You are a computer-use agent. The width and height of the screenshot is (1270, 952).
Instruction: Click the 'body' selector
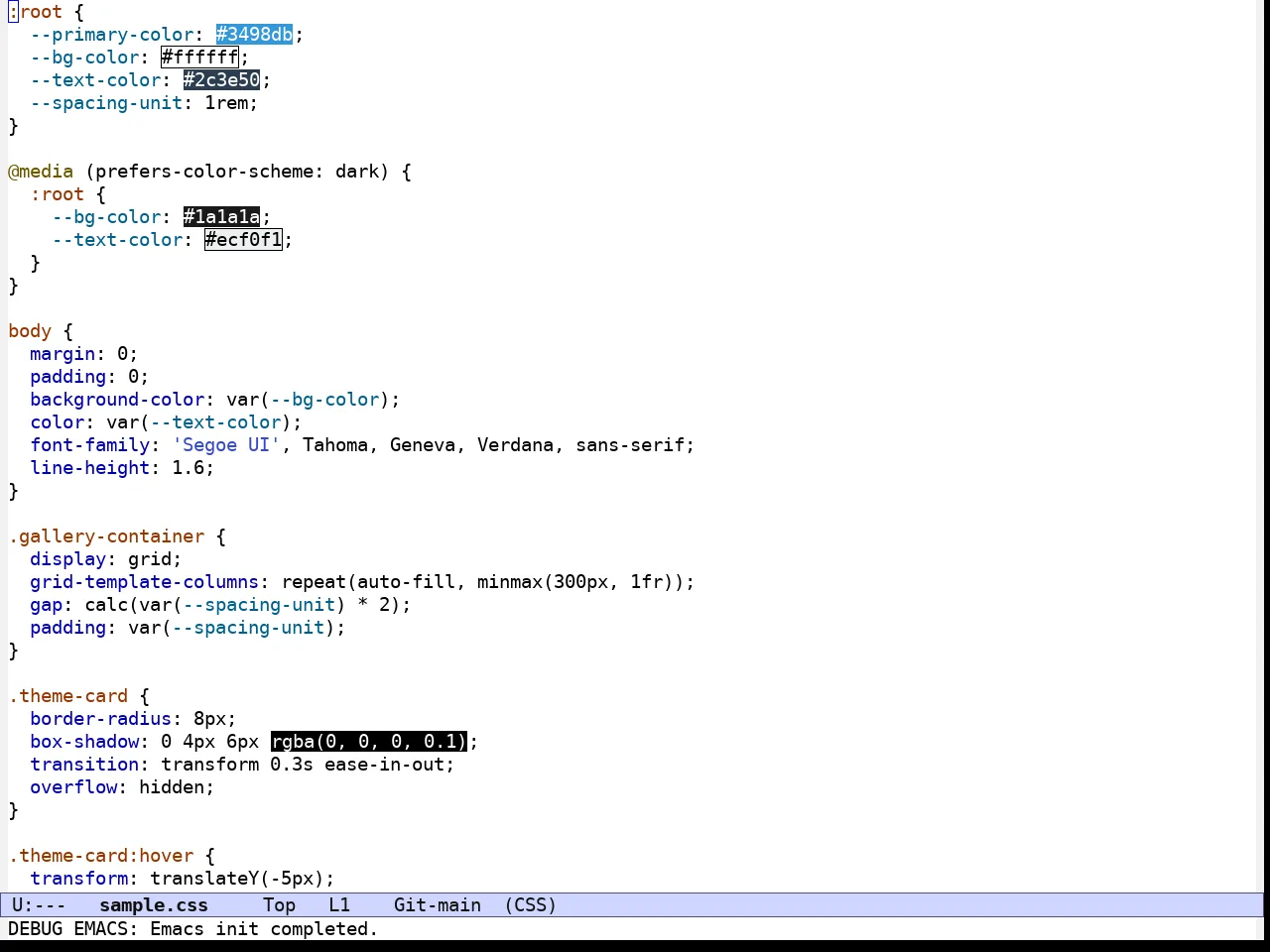(30, 331)
